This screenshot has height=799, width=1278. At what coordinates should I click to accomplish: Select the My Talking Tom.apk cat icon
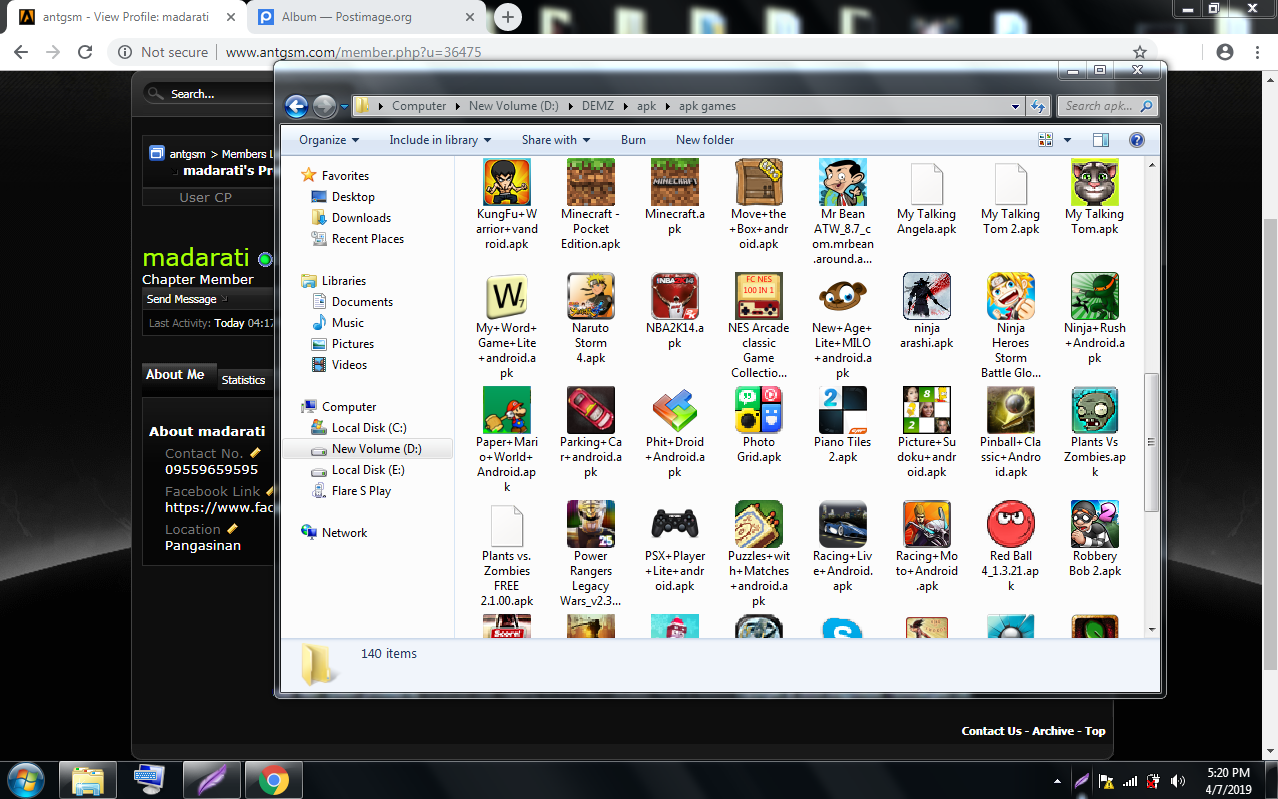[x=1095, y=182]
